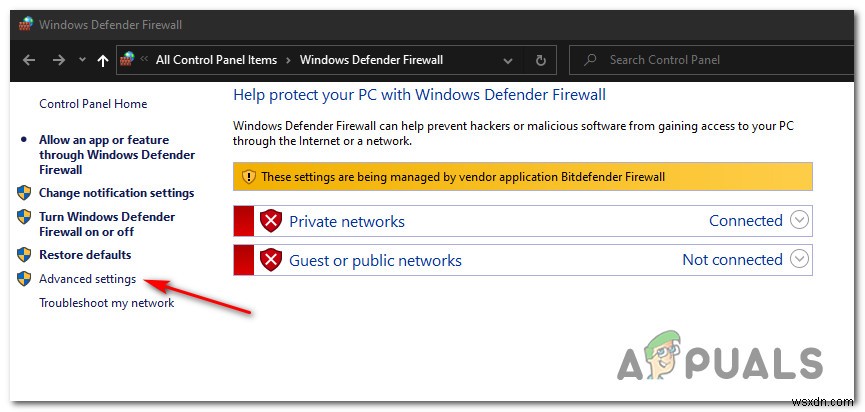The width and height of the screenshot is (865, 412).
Task: Select Turn Windows Defender Firewall on or off
Action: point(107,224)
